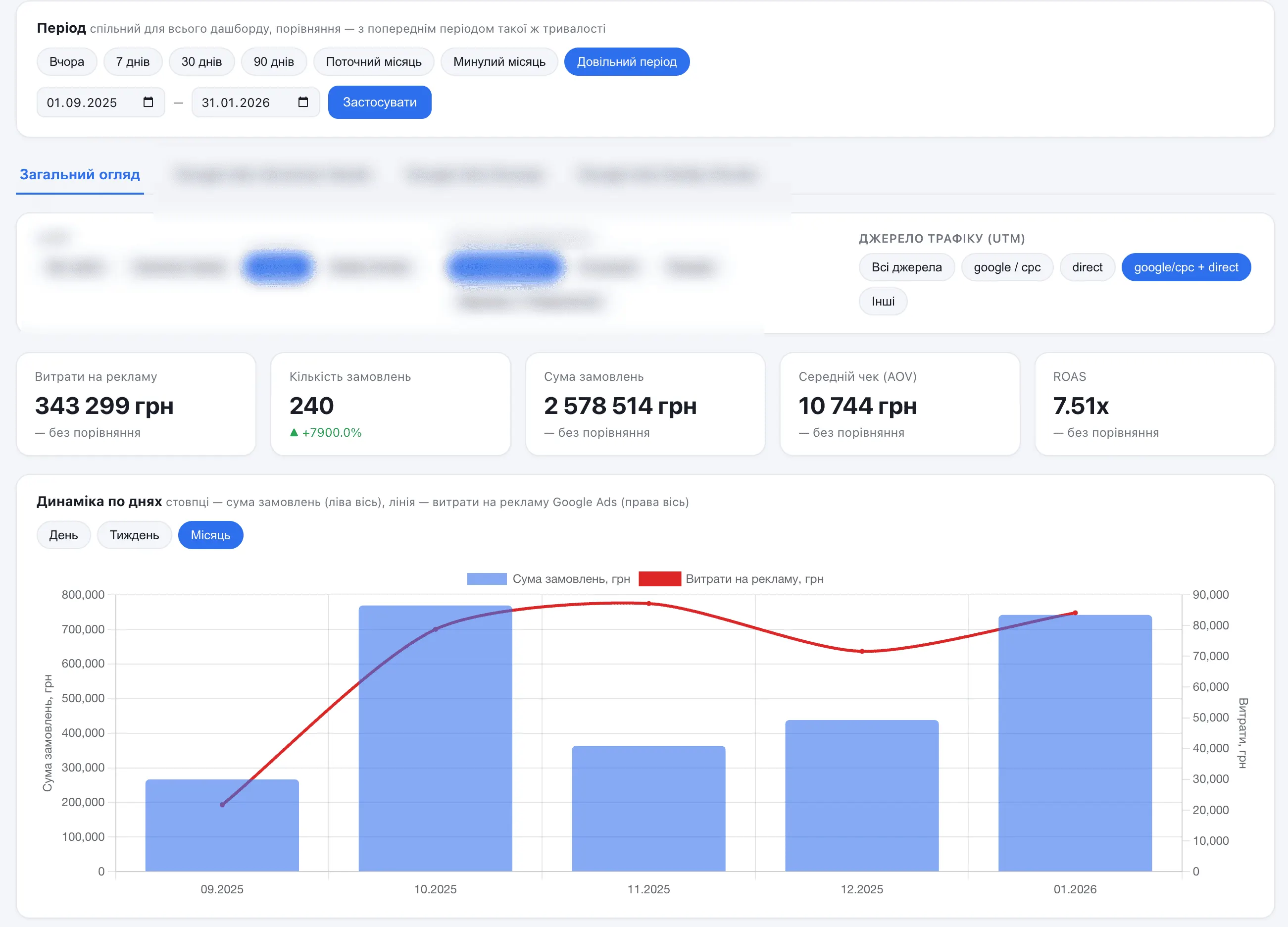Click ad spend line point at 09.2025
The image size is (1288, 927).
[222, 805]
